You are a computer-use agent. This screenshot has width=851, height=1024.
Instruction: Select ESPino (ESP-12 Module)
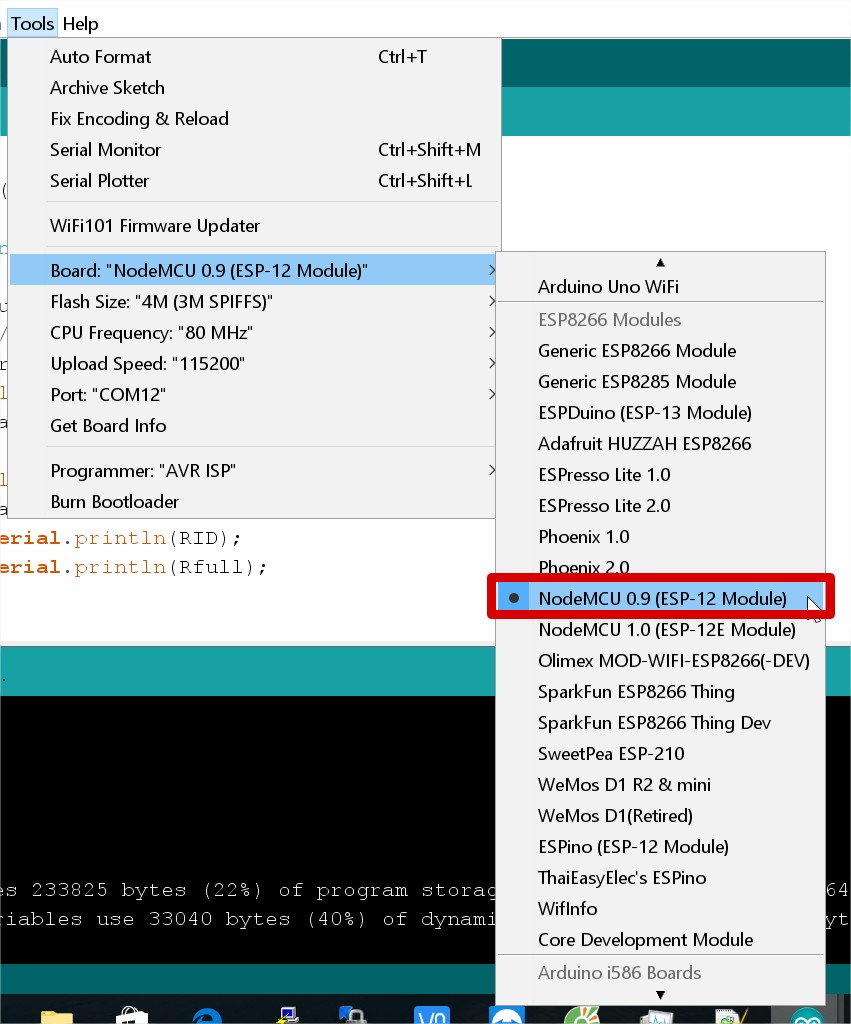(660, 847)
